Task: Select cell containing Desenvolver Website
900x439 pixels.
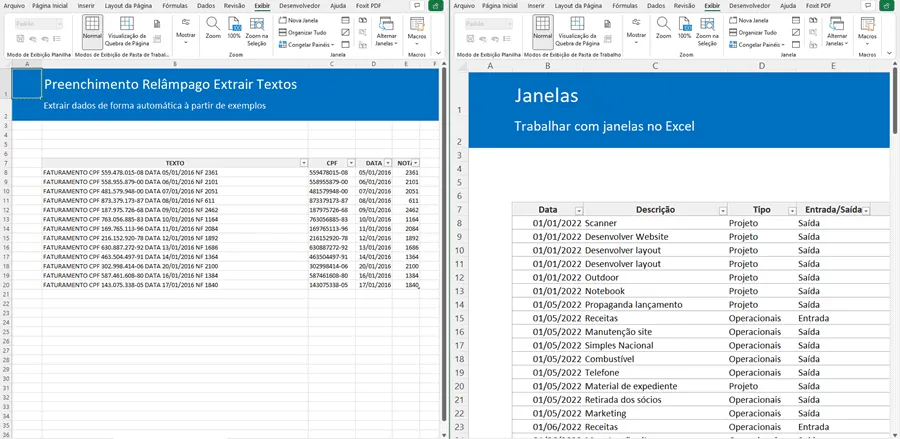Action: pos(655,236)
